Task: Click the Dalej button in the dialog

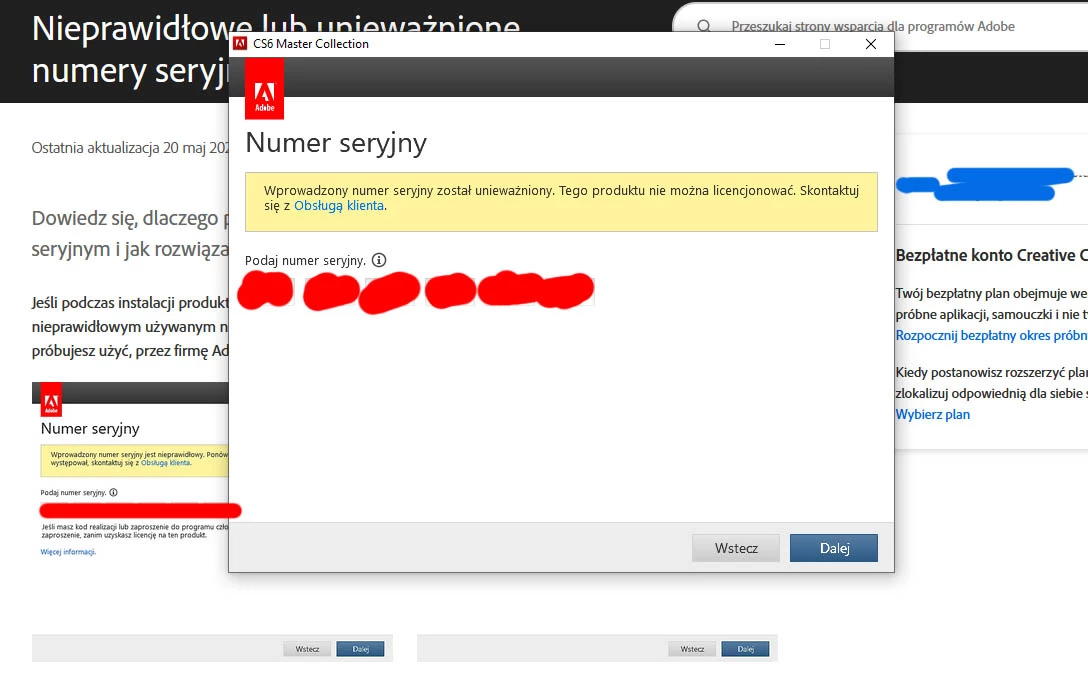Action: click(x=833, y=548)
